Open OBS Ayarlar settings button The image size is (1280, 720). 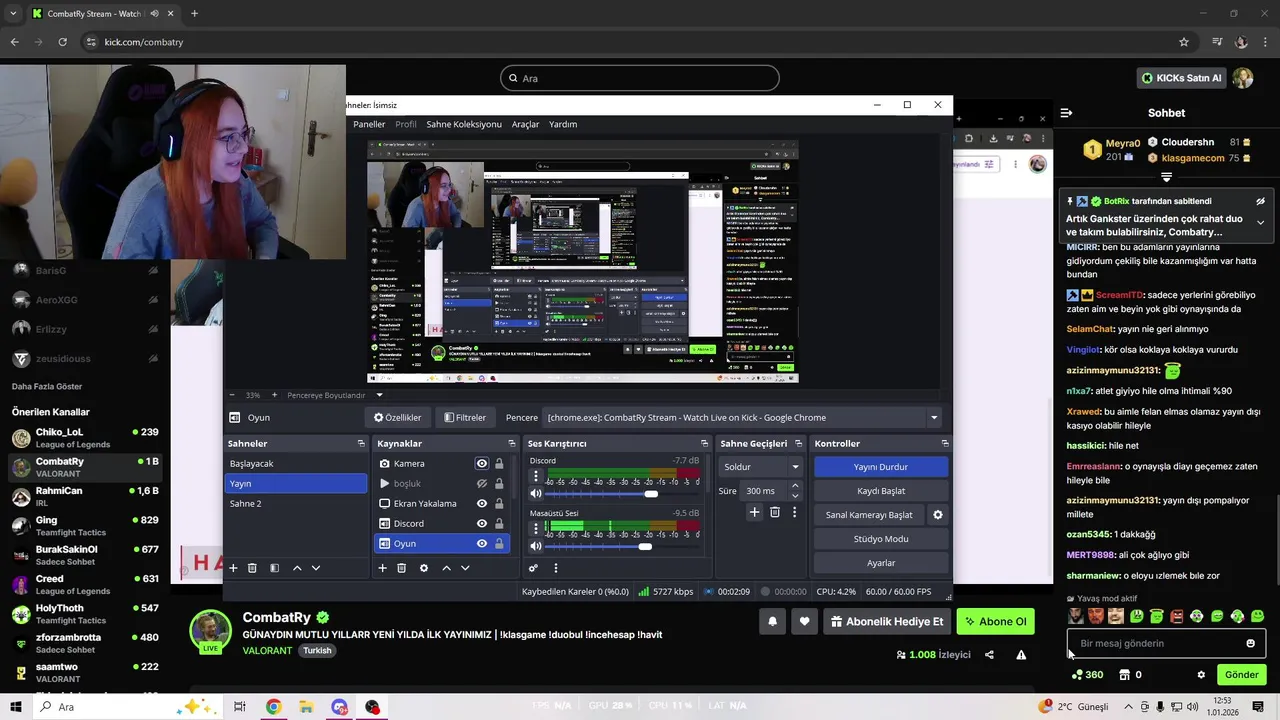tap(880, 563)
